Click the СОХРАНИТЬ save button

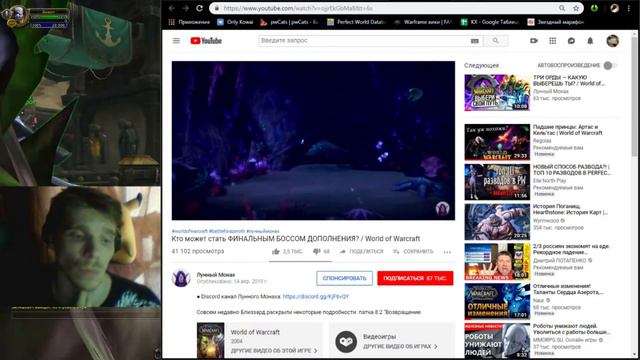tap(413, 251)
